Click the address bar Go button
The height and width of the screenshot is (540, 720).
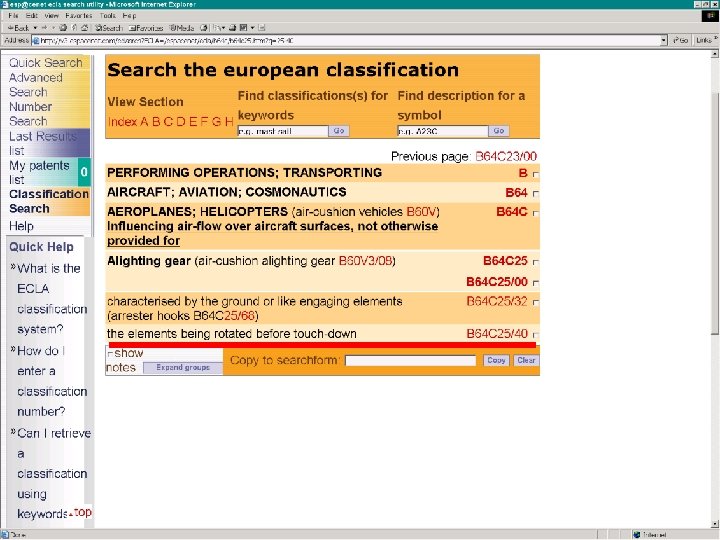click(680, 41)
